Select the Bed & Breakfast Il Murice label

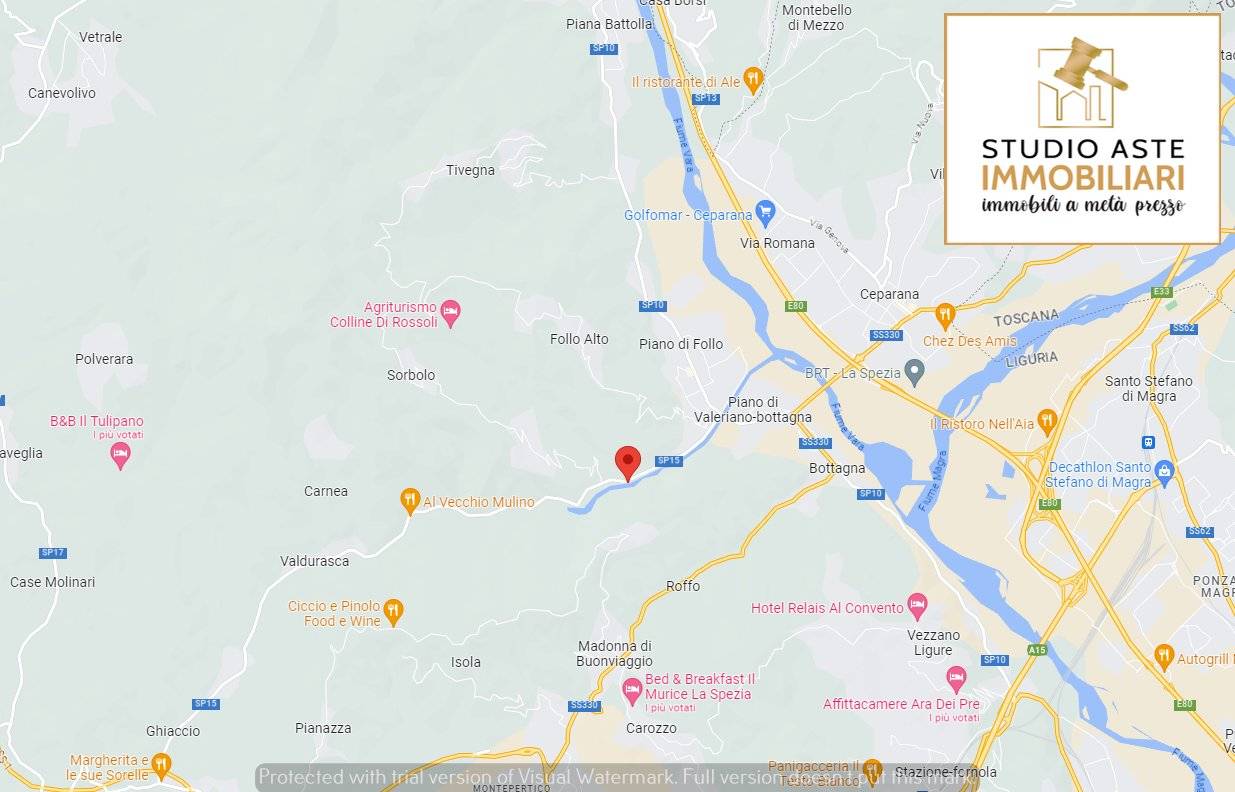pyautogui.click(x=699, y=687)
